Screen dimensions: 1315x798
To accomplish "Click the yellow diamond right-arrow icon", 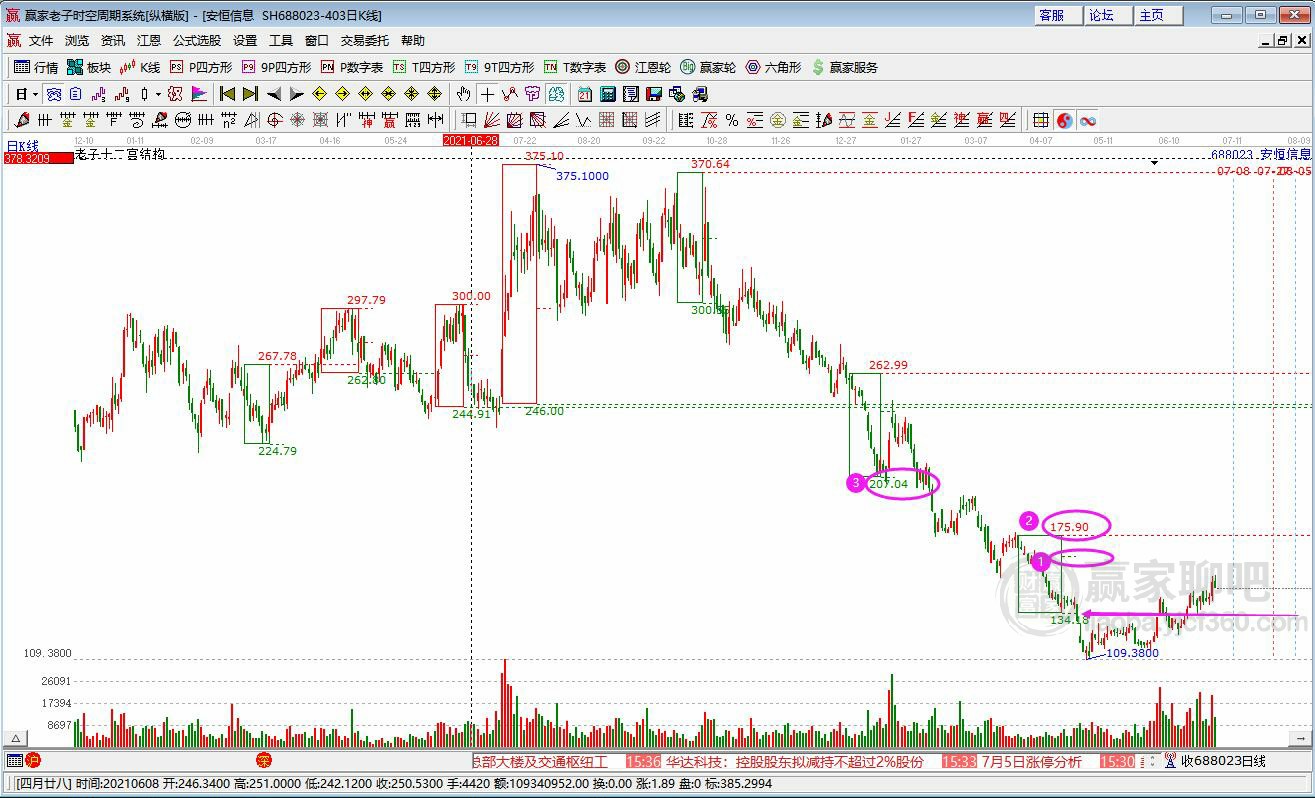I will pos(342,94).
